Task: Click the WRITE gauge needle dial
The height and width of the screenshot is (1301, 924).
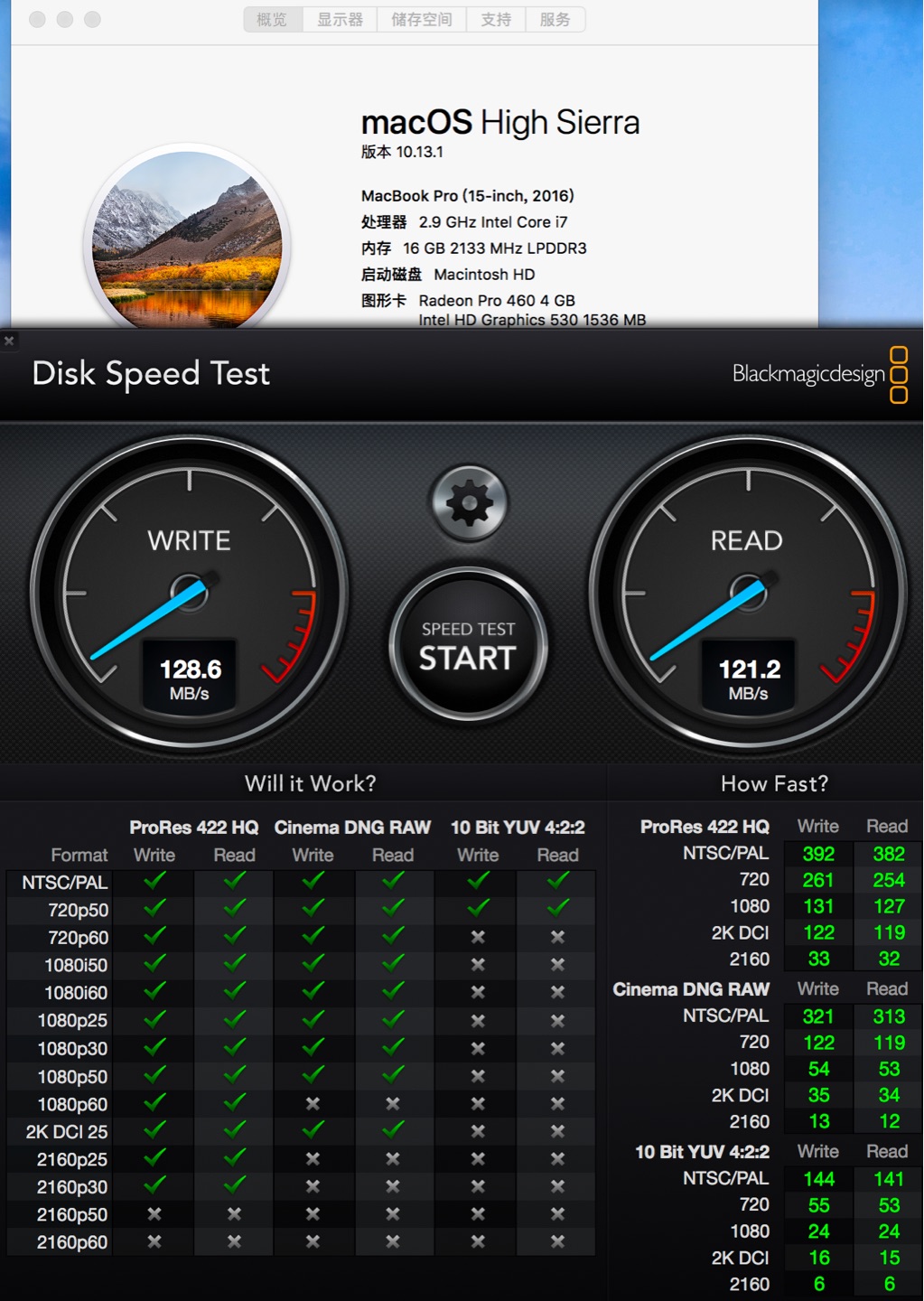Action: pyautogui.click(x=190, y=594)
